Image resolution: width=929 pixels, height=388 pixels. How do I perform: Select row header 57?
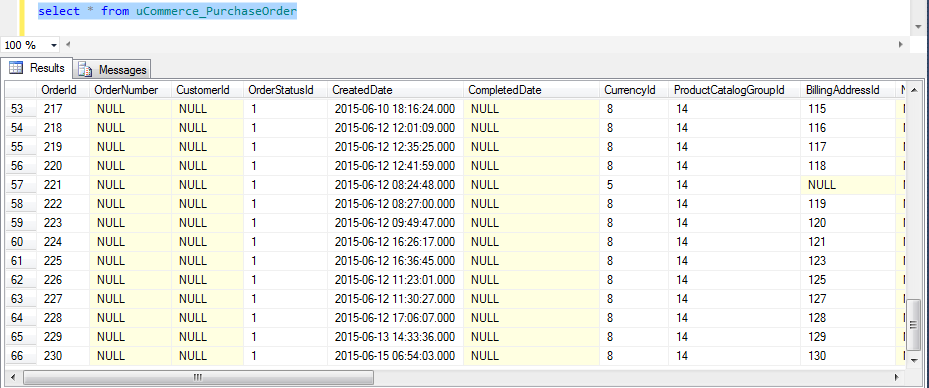[x=21, y=185]
